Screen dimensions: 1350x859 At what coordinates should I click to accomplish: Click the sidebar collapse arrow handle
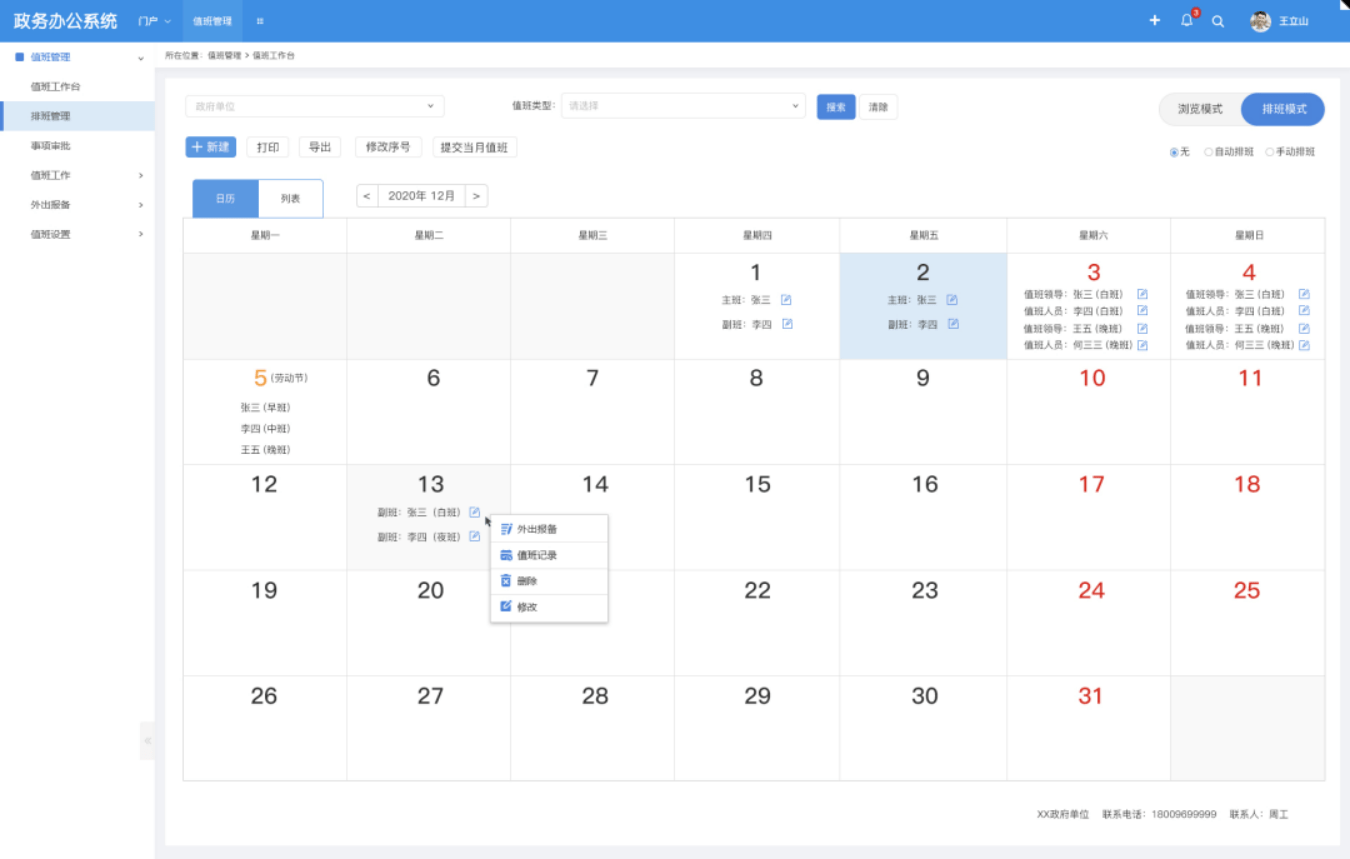click(x=148, y=741)
